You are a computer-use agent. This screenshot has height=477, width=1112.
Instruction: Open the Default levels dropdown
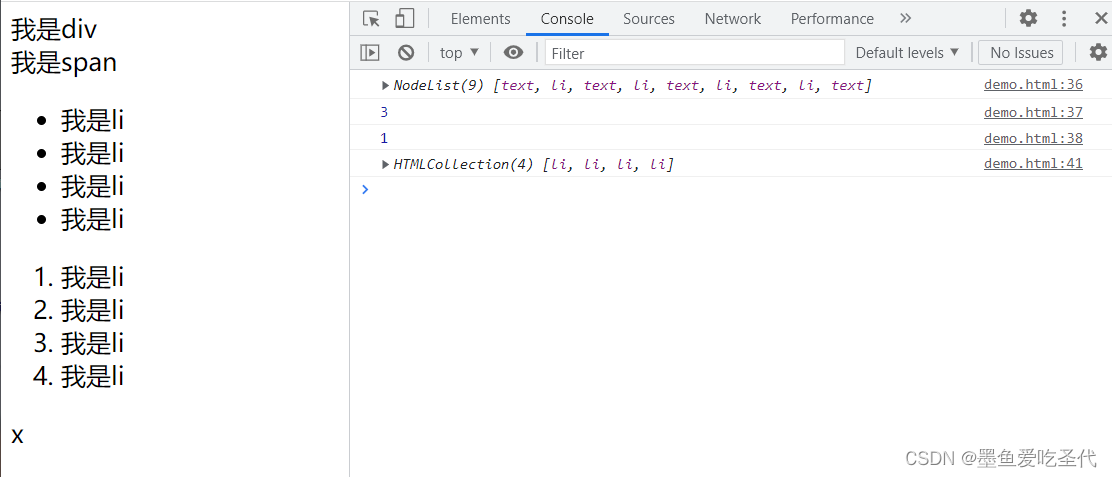[x=907, y=52]
